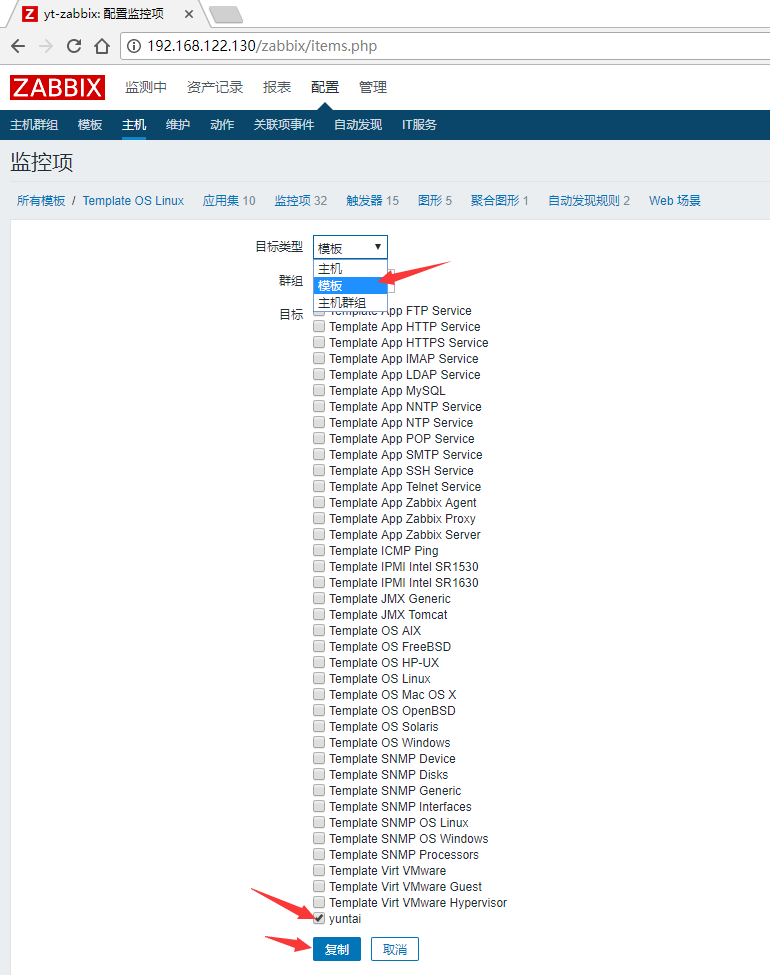
Task: Open the Web 场景 link
Action: (x=675, y=201)
